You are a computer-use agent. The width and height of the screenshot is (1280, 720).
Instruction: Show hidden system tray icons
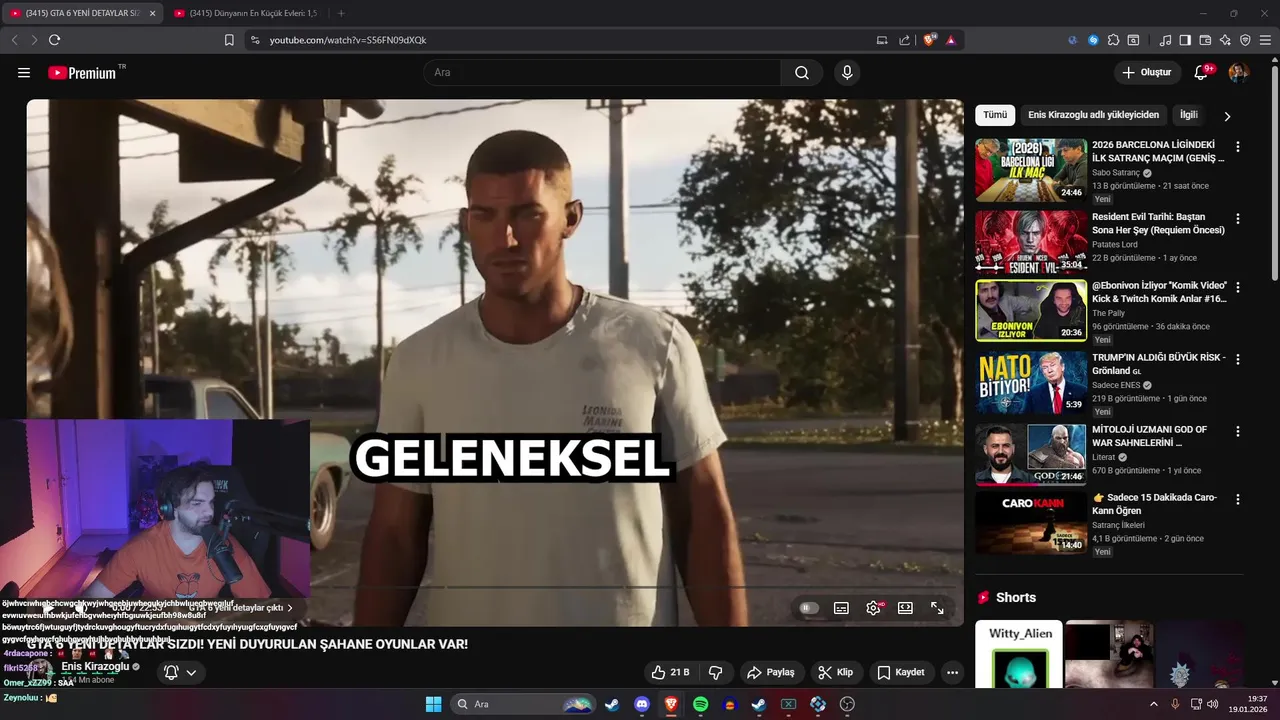pyautogui.click(x=1153, y=704)
